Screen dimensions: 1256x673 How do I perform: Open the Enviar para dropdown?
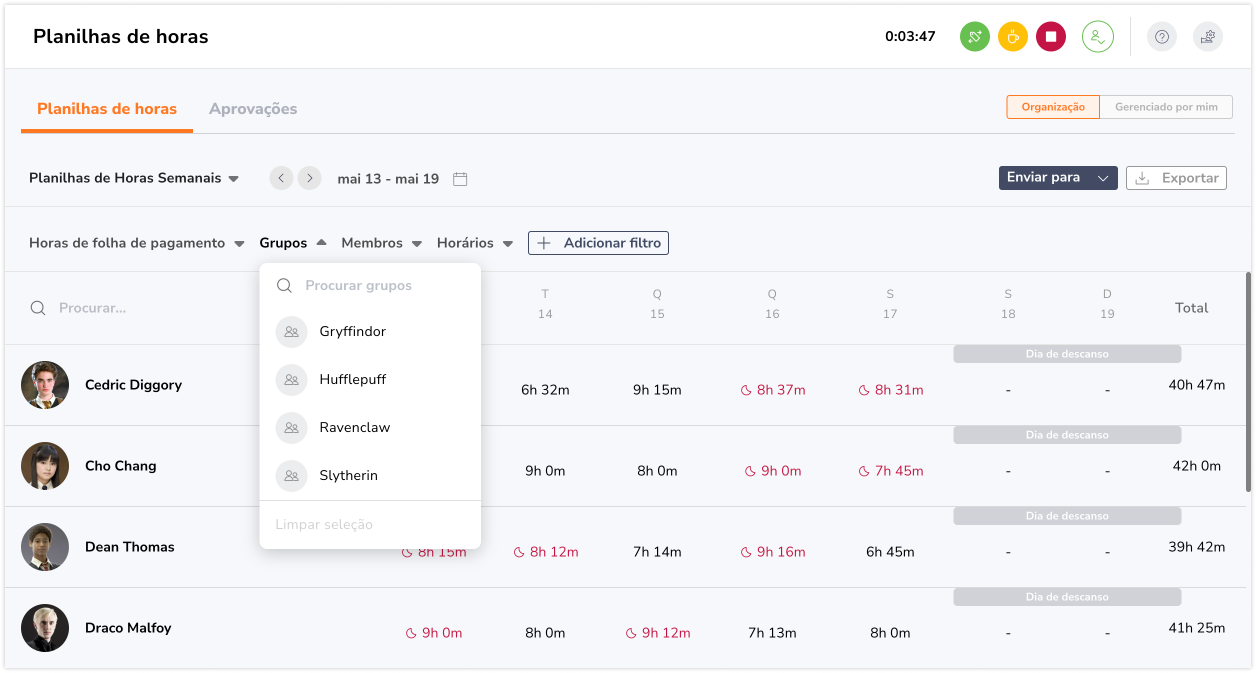[x=1057, y=178]
